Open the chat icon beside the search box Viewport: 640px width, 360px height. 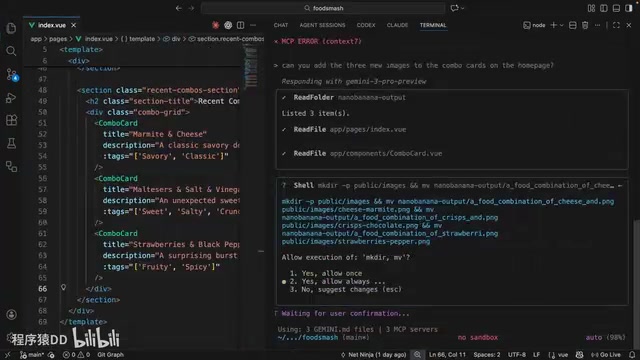pyautogui.click(x=454, y=8)
